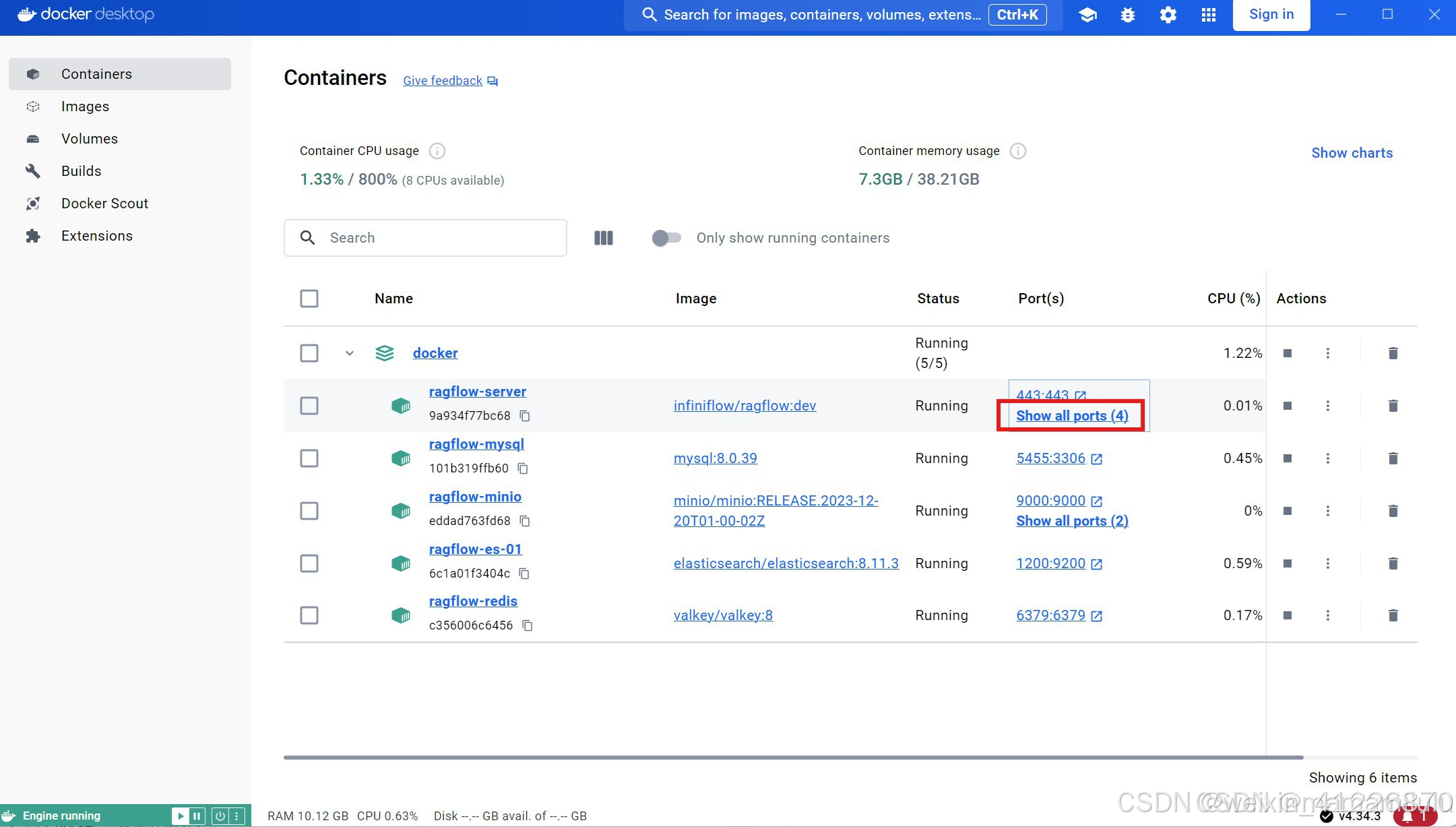
Task: Select all containers header checkbox
Action: tap(309, 299)
